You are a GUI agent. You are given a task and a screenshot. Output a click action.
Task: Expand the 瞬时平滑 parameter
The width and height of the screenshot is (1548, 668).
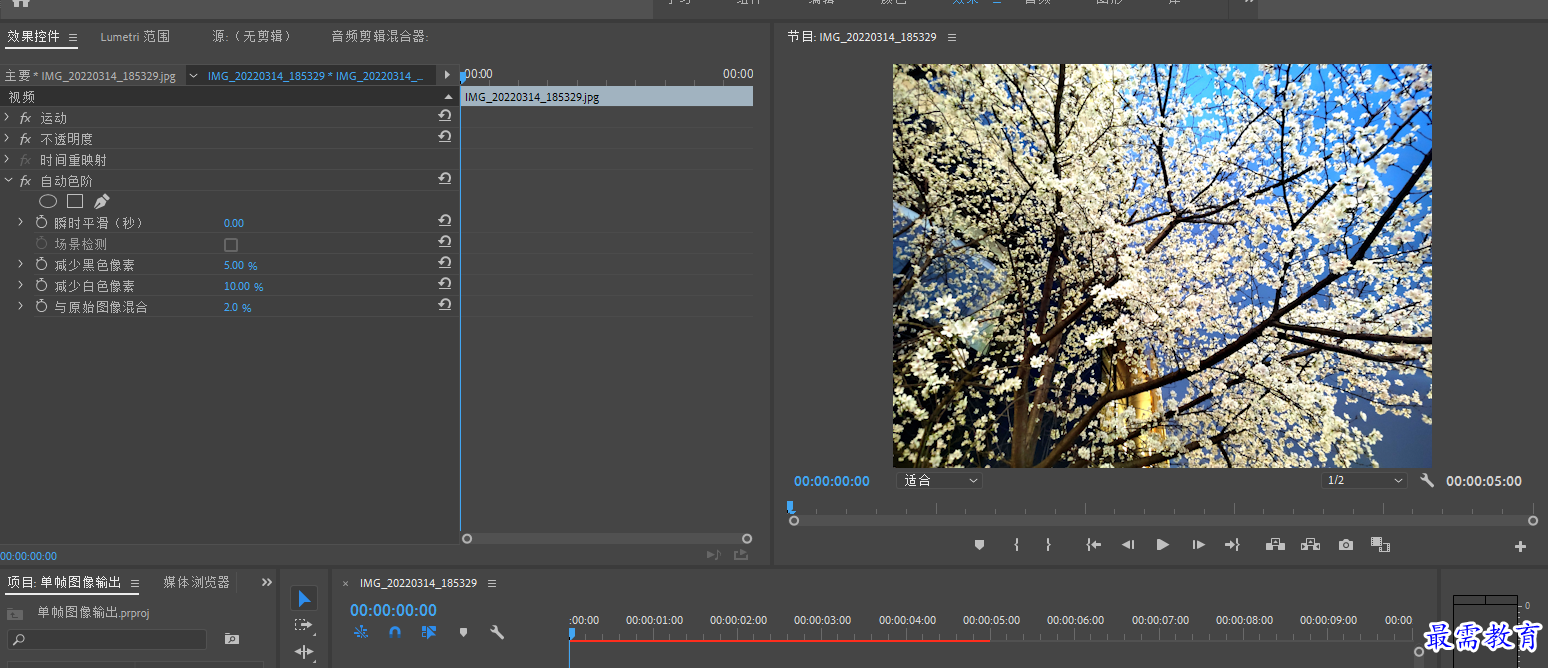[x=21, y=222]
